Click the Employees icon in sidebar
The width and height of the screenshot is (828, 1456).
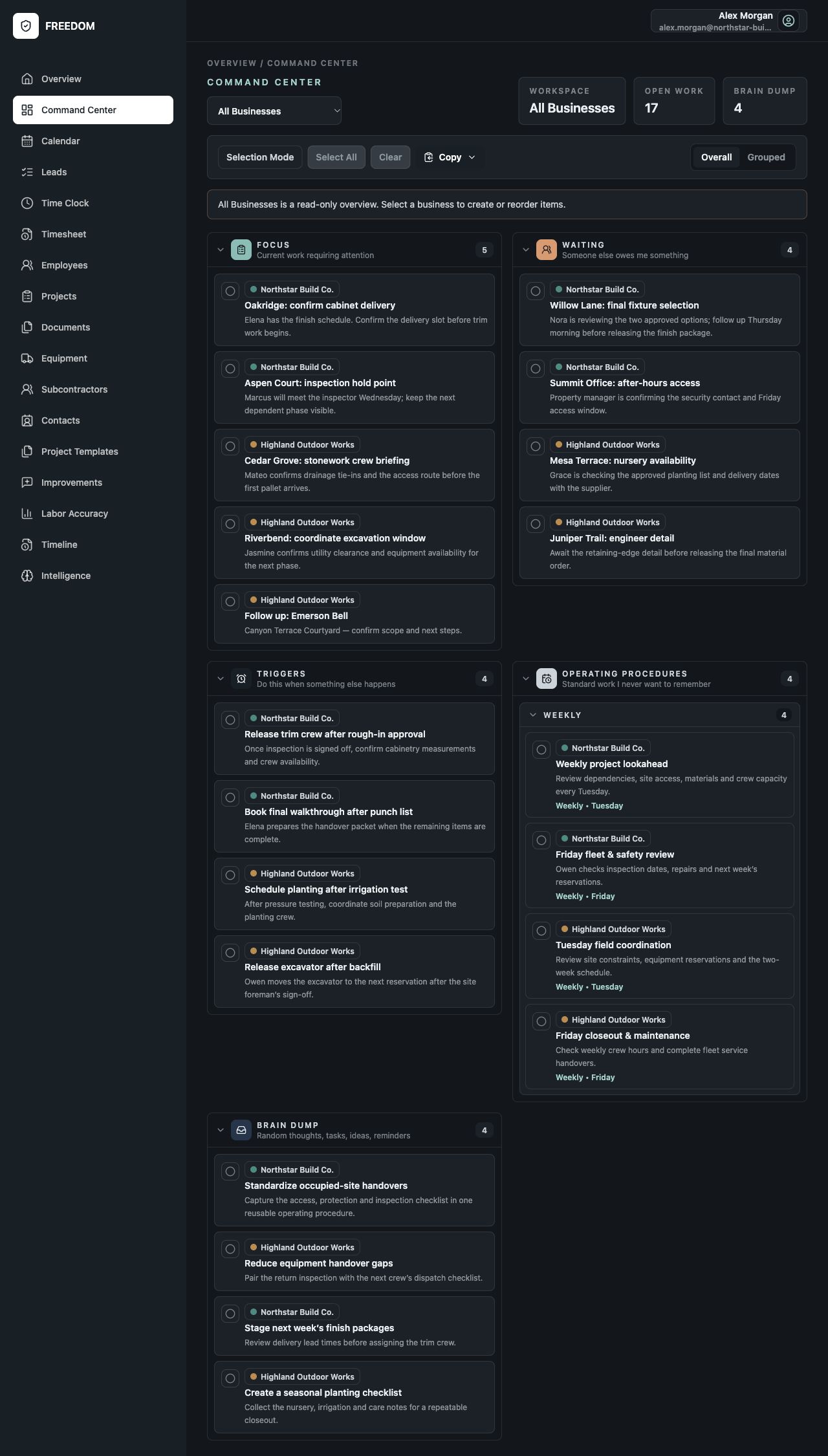pyautogui.click(x=27, y=265)
